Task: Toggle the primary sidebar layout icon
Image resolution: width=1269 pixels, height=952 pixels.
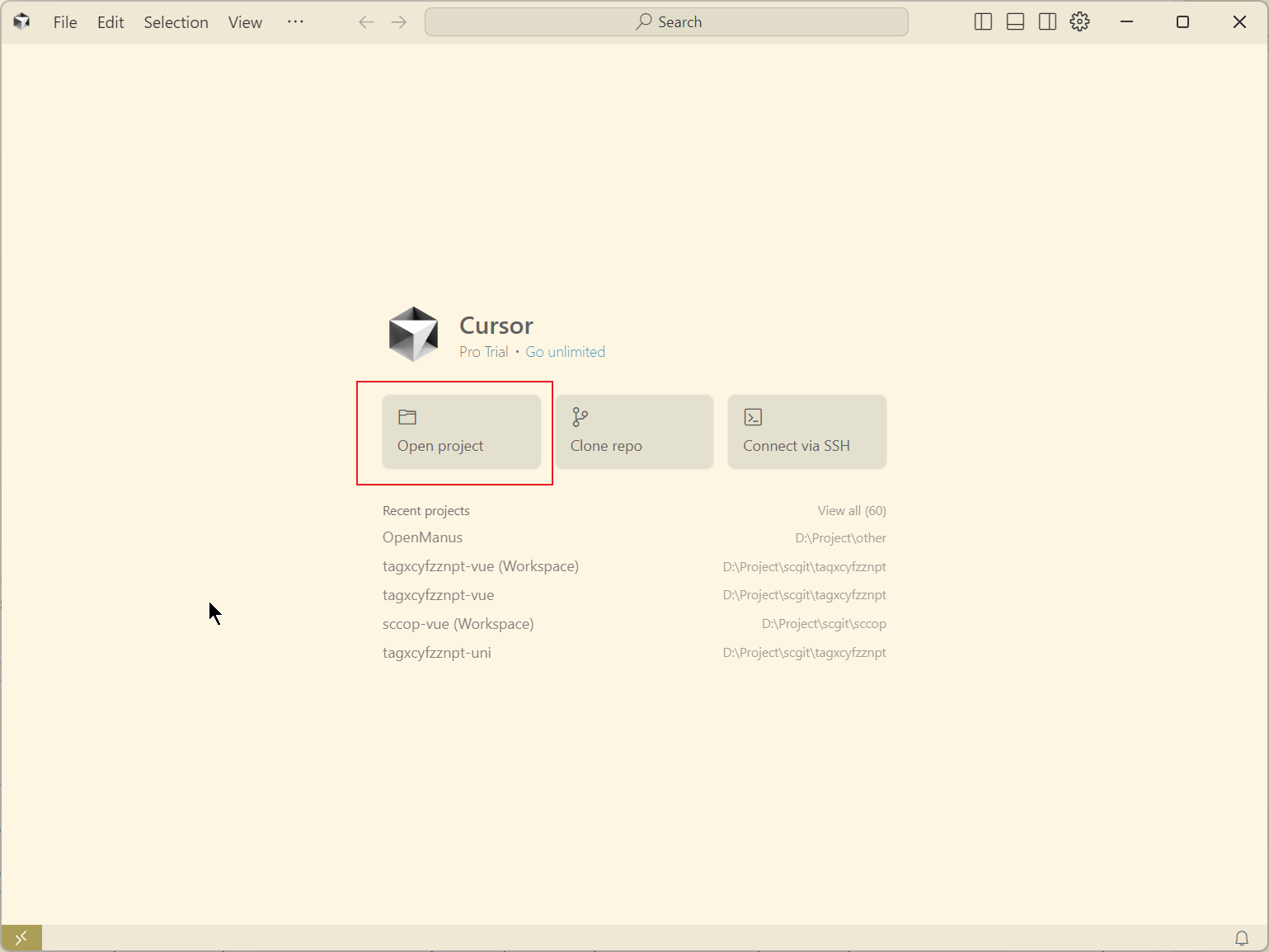Action: tap(983, 22)
